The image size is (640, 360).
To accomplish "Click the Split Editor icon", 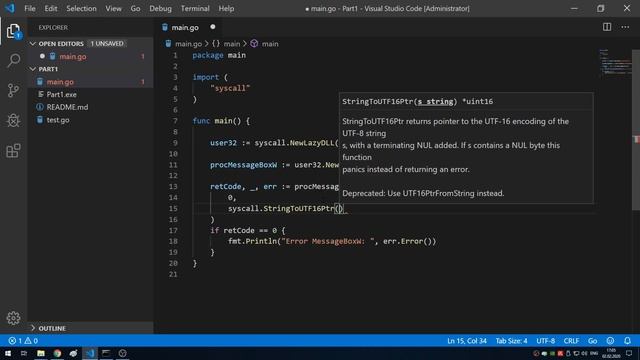I will pos(607,27).
